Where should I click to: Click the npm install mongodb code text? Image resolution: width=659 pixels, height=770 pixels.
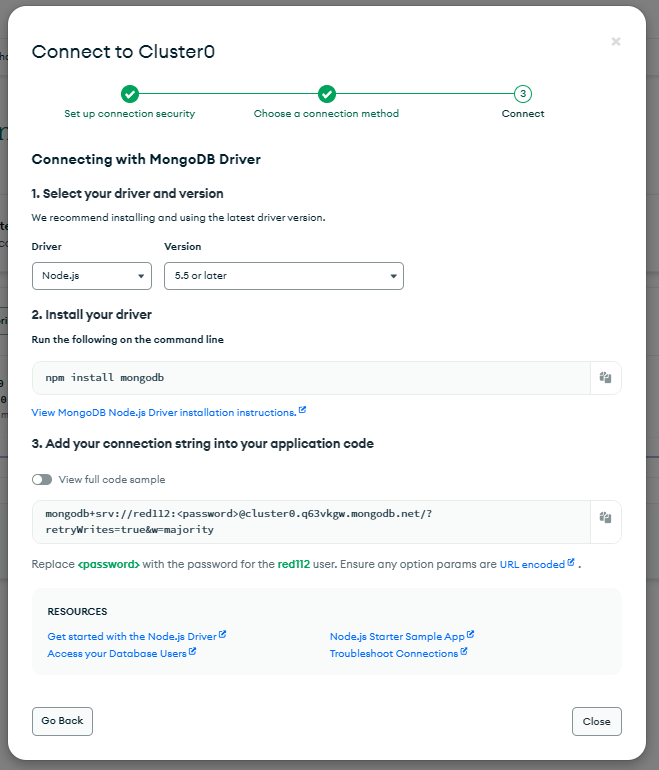point(105,378)
